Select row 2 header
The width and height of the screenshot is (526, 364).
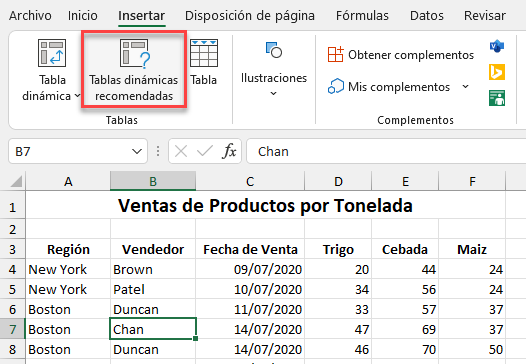click(12, 229)
